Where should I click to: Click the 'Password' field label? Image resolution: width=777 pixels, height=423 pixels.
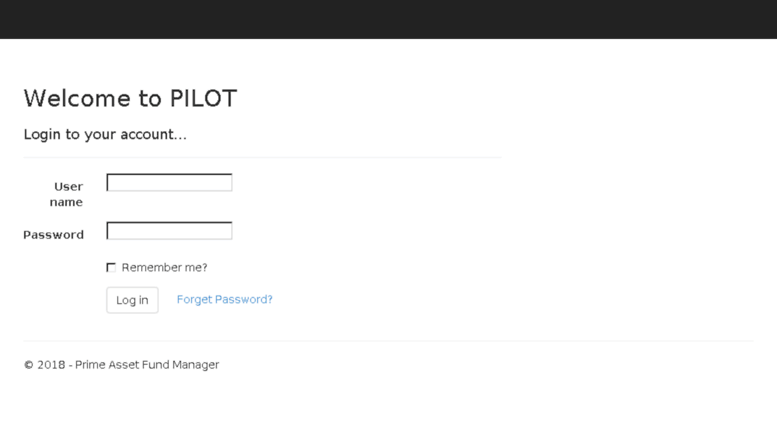tap(54, 235)
